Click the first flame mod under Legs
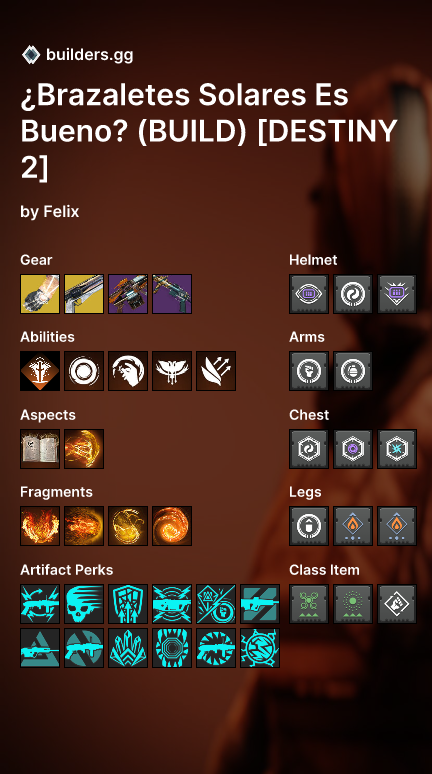This screenshot has width=432, height=774. (x=353, y=526)
